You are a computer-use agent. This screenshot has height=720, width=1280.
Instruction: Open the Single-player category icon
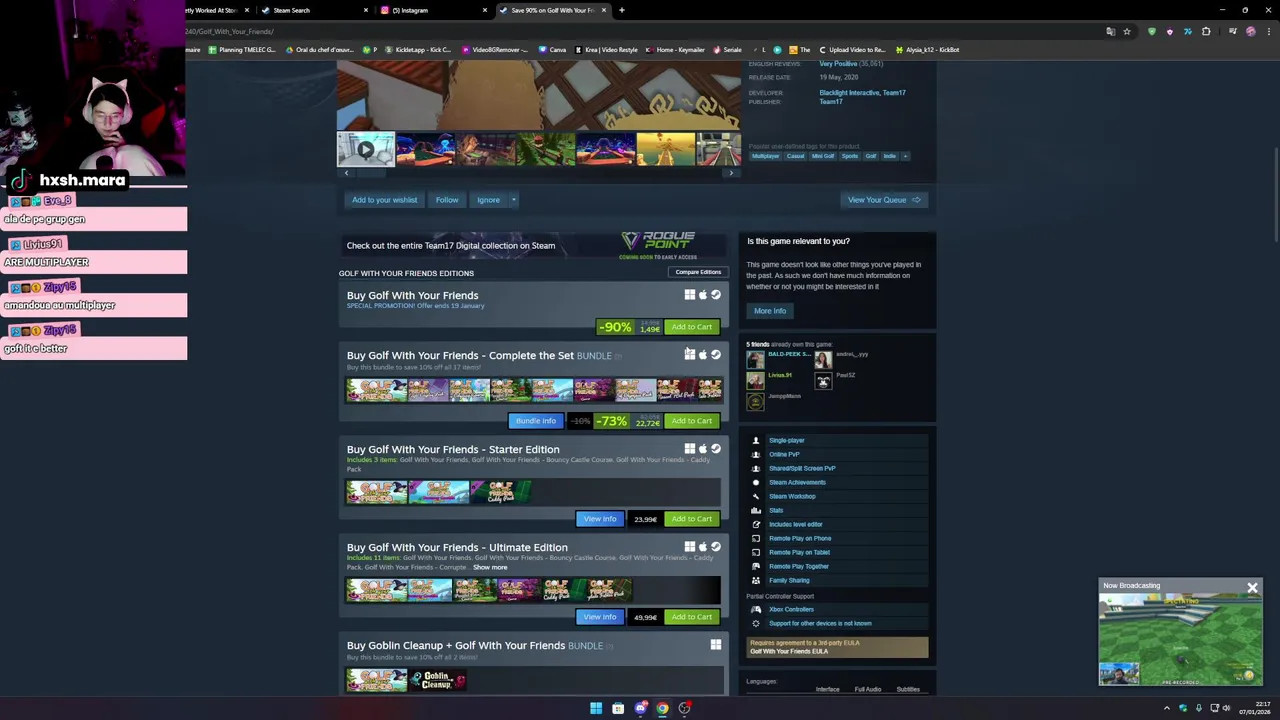point(756,440)
